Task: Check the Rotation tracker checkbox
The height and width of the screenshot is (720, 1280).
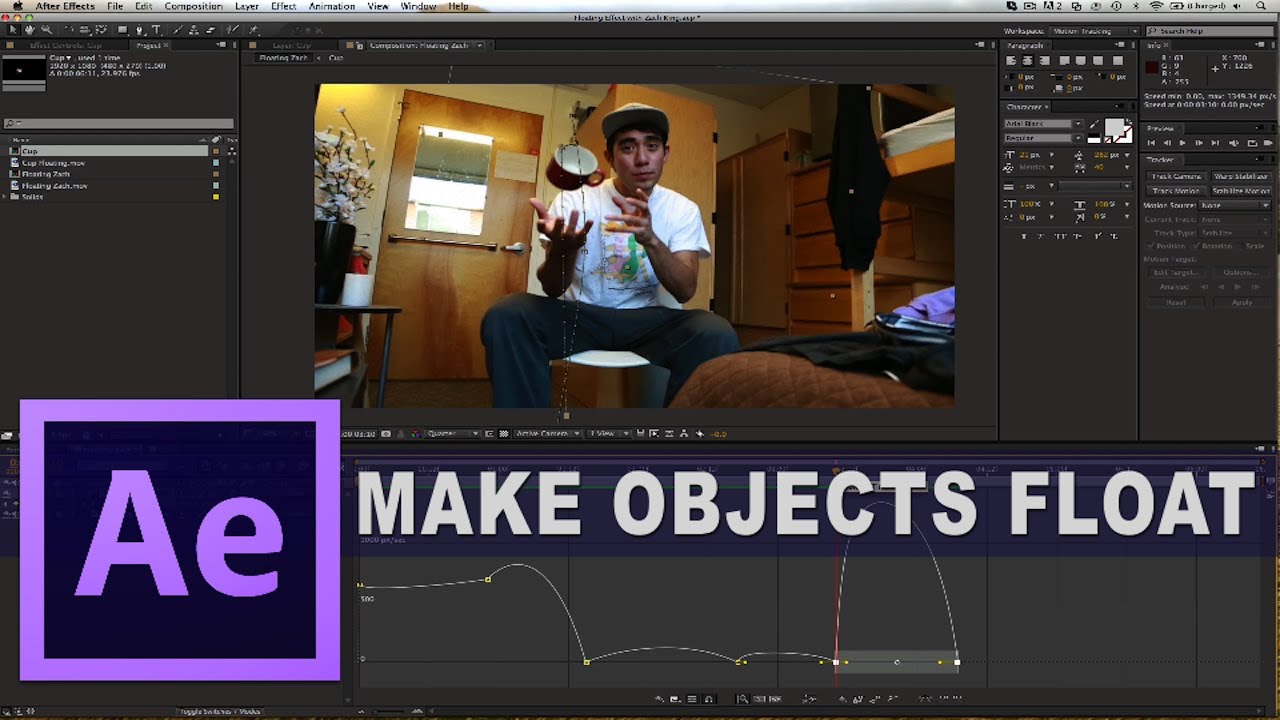Action: point(1197,246)
